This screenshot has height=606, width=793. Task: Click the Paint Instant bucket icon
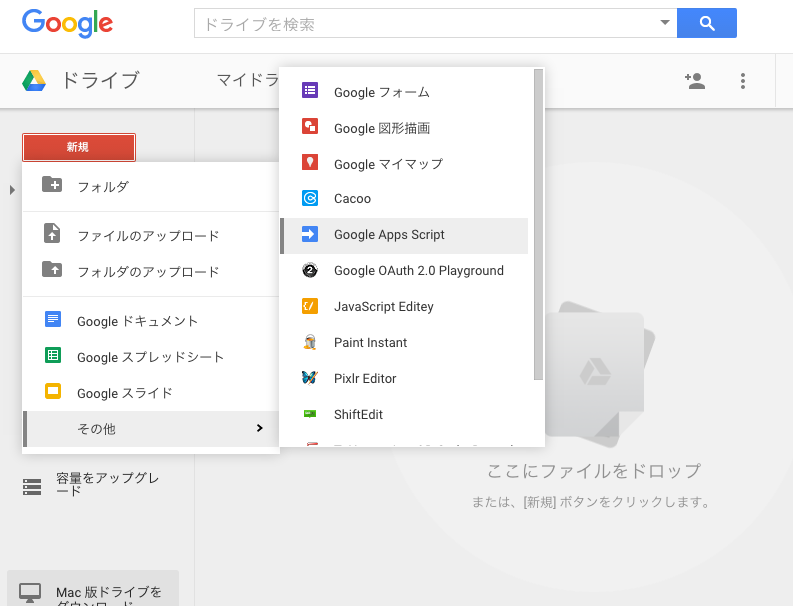tap(310, 342)
